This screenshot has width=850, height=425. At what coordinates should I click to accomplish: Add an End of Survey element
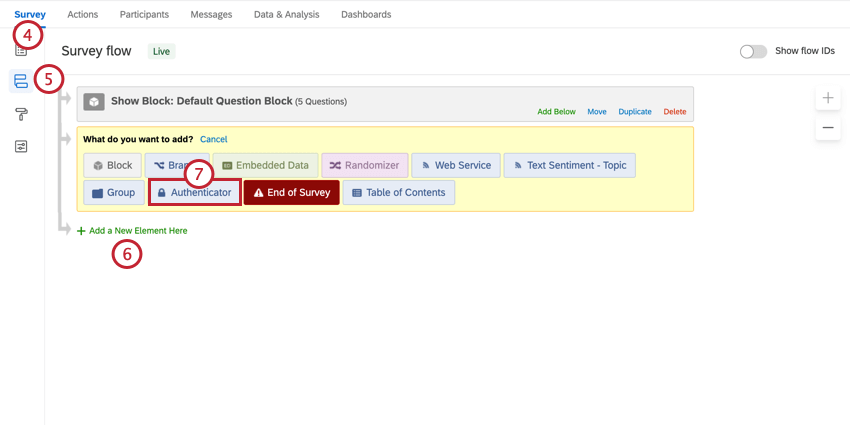292,192
